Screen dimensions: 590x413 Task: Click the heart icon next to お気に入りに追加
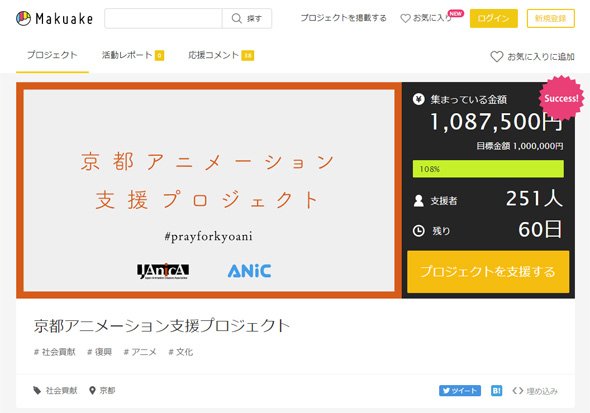tap(497, 57)
